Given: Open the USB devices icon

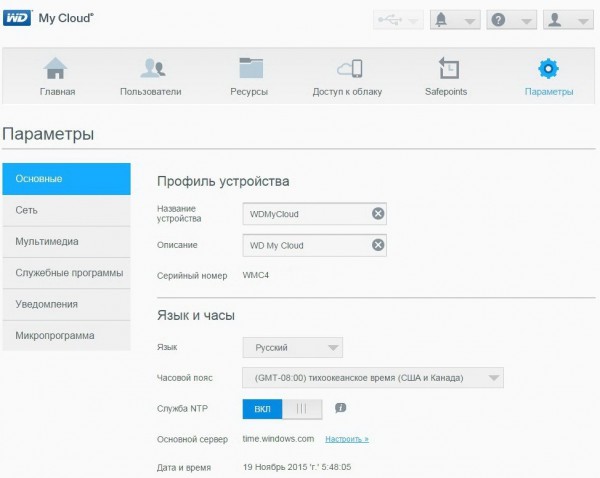Looking at the screenshot, I should (x=390, y=20).
